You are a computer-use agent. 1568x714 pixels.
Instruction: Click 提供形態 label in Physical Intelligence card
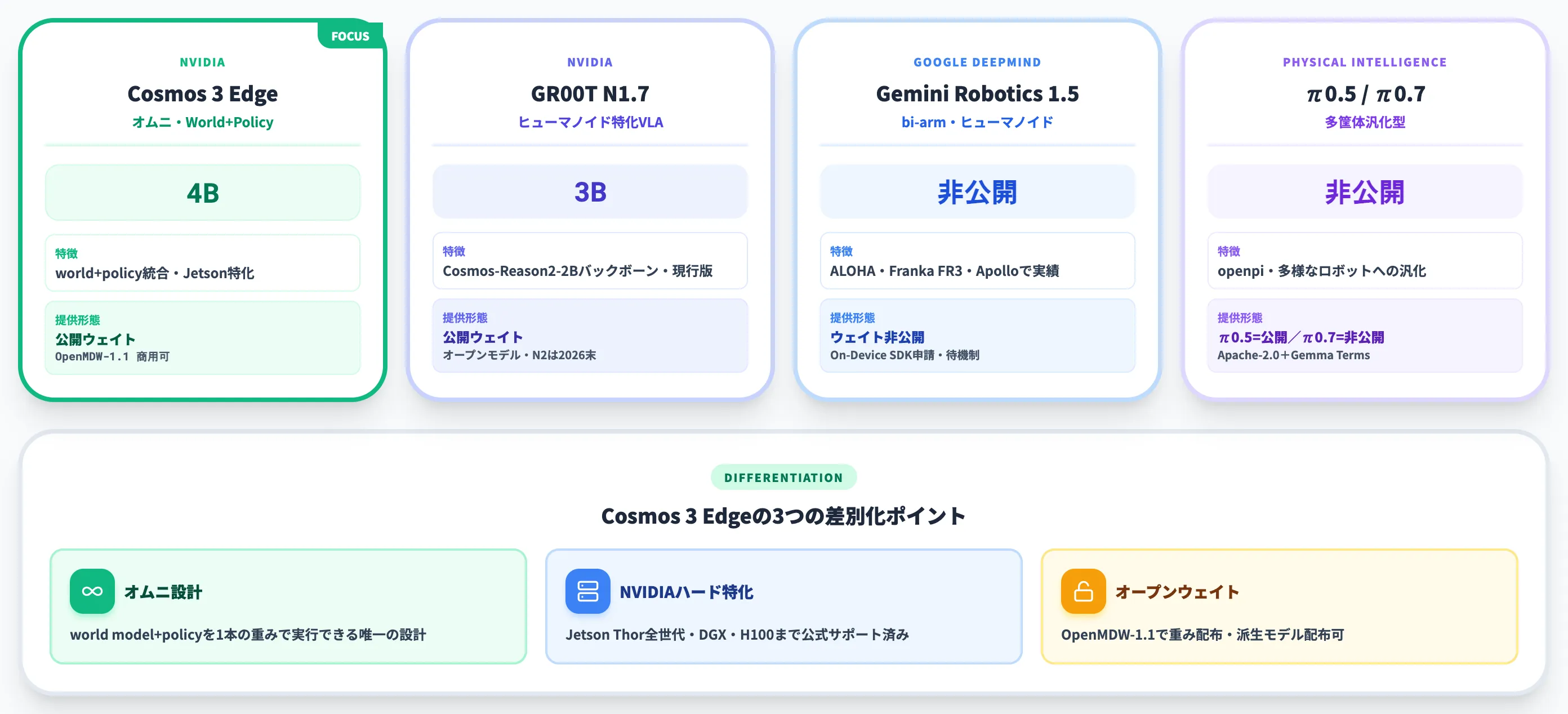coord(1240,317)
